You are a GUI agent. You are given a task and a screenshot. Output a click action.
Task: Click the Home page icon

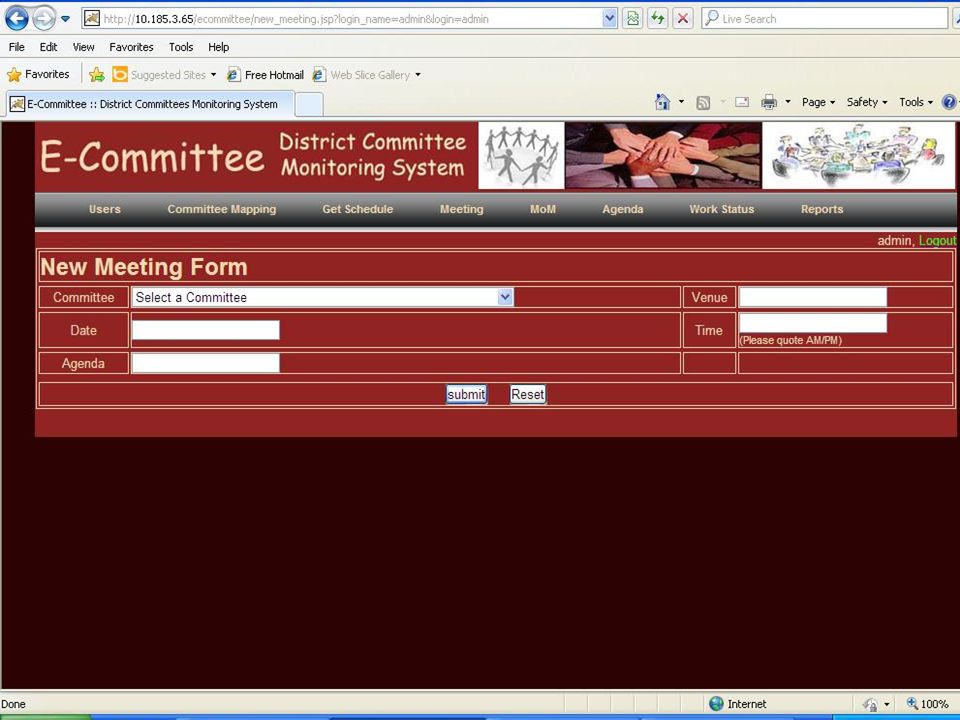(662, 102)
